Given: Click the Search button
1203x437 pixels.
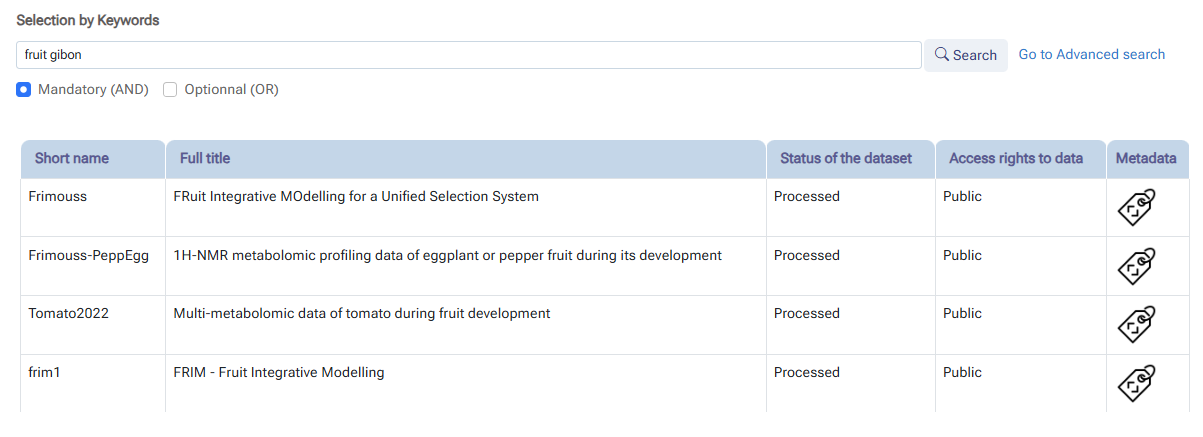Looking at the screenshot, I should [965, 55].
